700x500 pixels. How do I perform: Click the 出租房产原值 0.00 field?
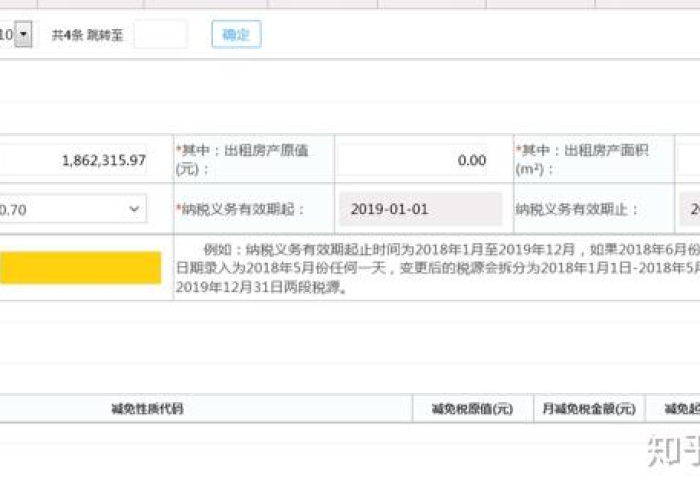click(413, 160)
